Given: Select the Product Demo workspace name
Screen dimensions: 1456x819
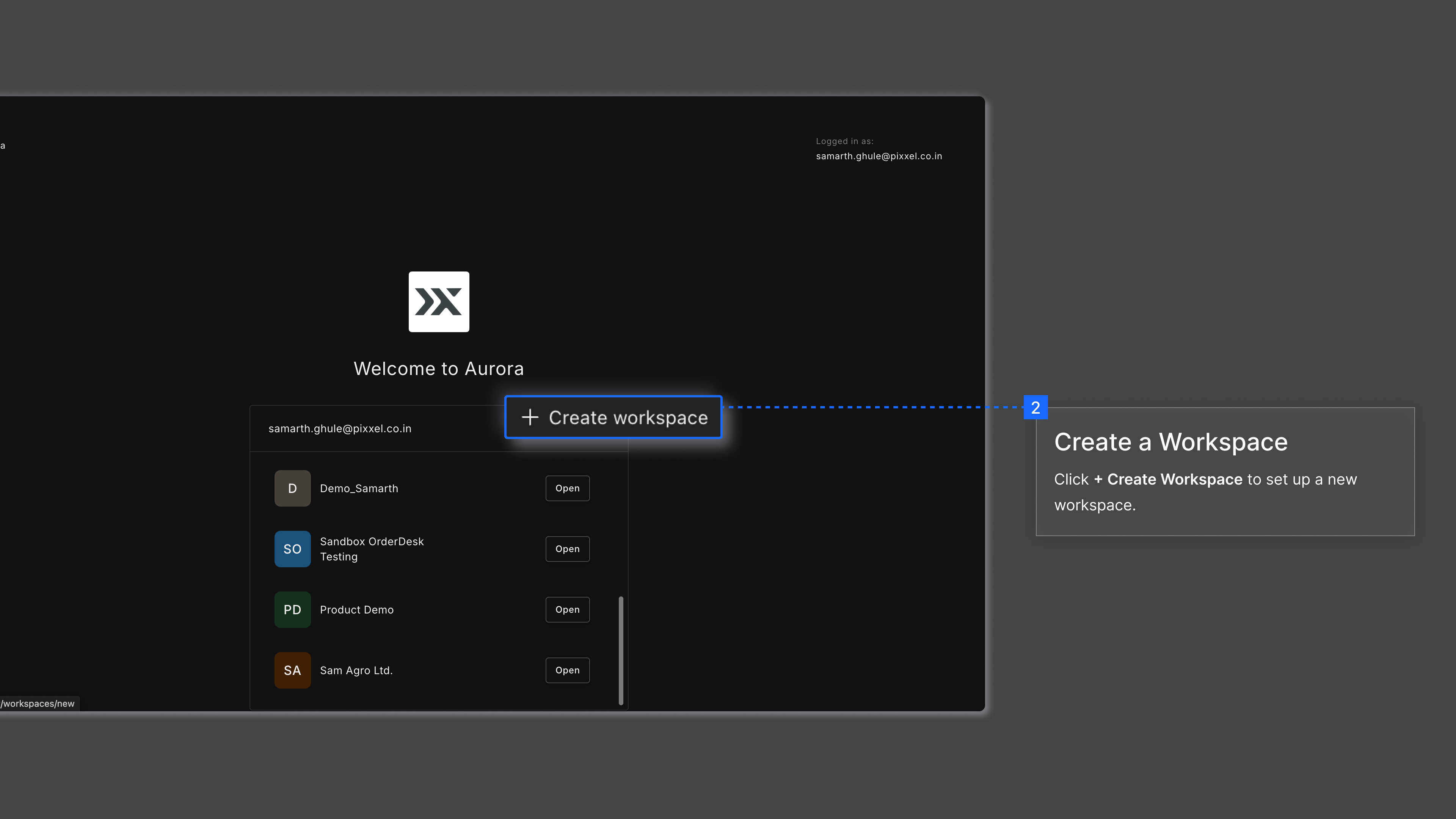Looking at the screenshot, I should (x=357, y=609).
